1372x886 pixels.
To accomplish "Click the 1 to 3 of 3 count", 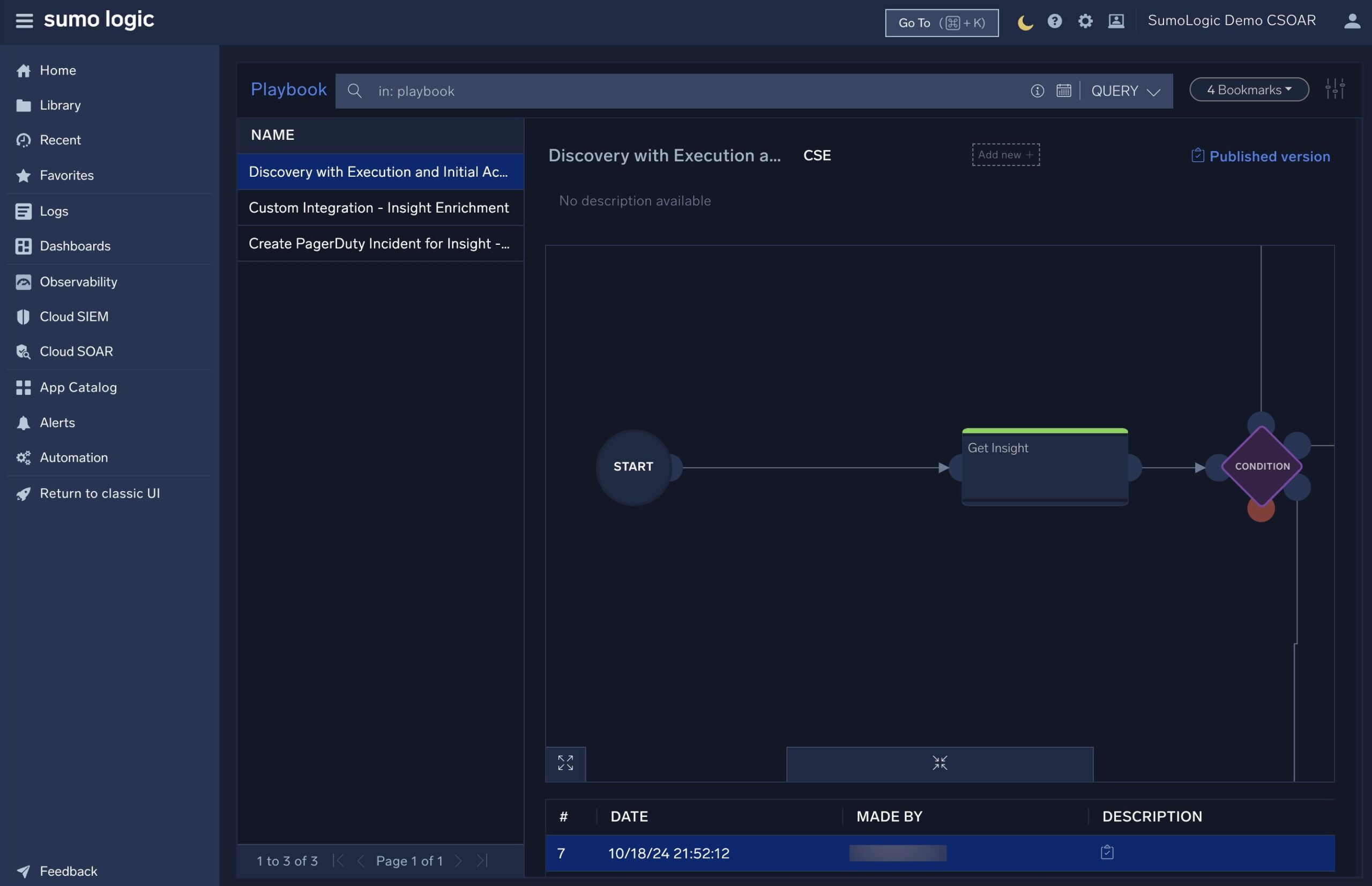I will (x=287, y=861).
